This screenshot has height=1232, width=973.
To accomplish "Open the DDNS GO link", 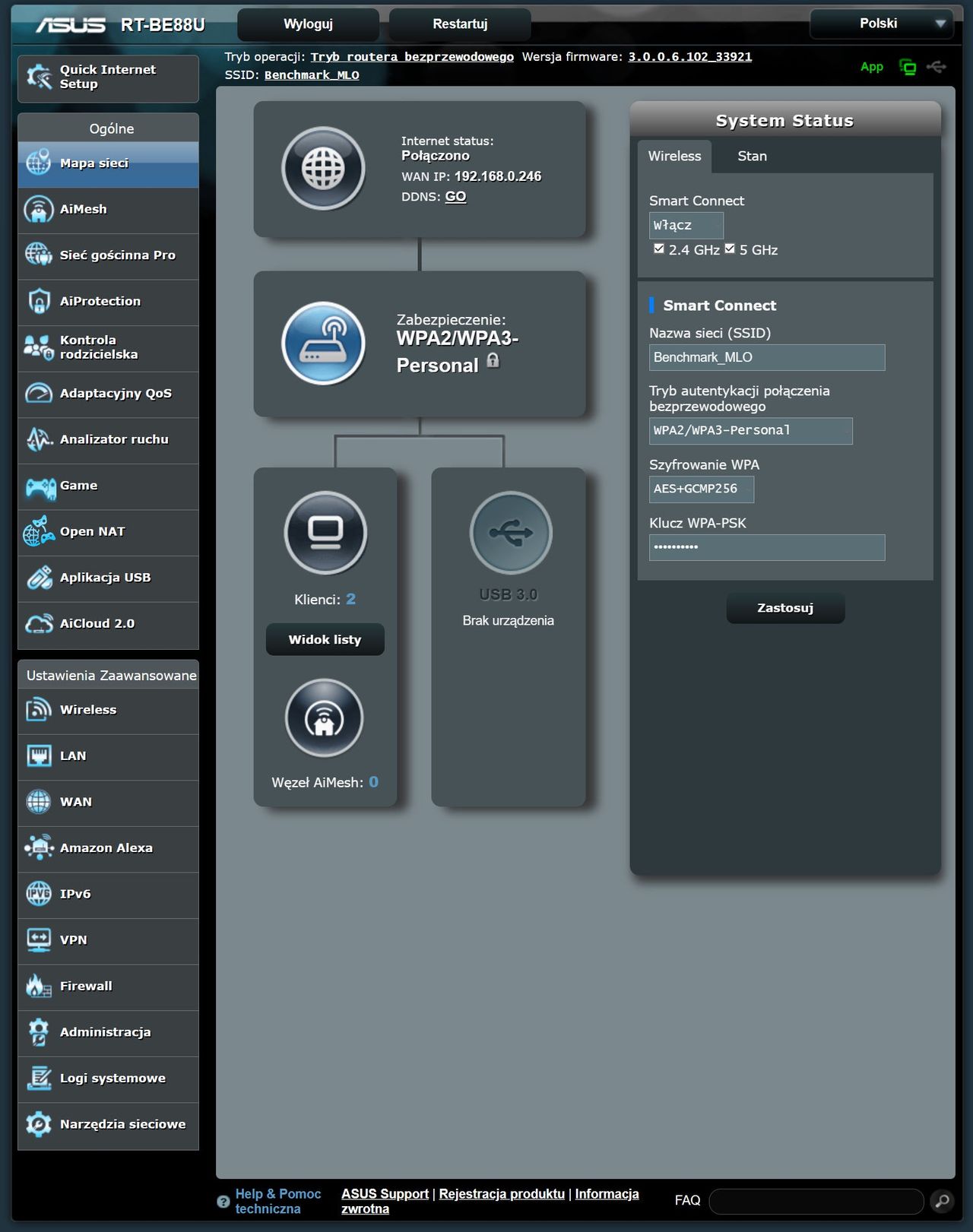I will pos(455,196).
